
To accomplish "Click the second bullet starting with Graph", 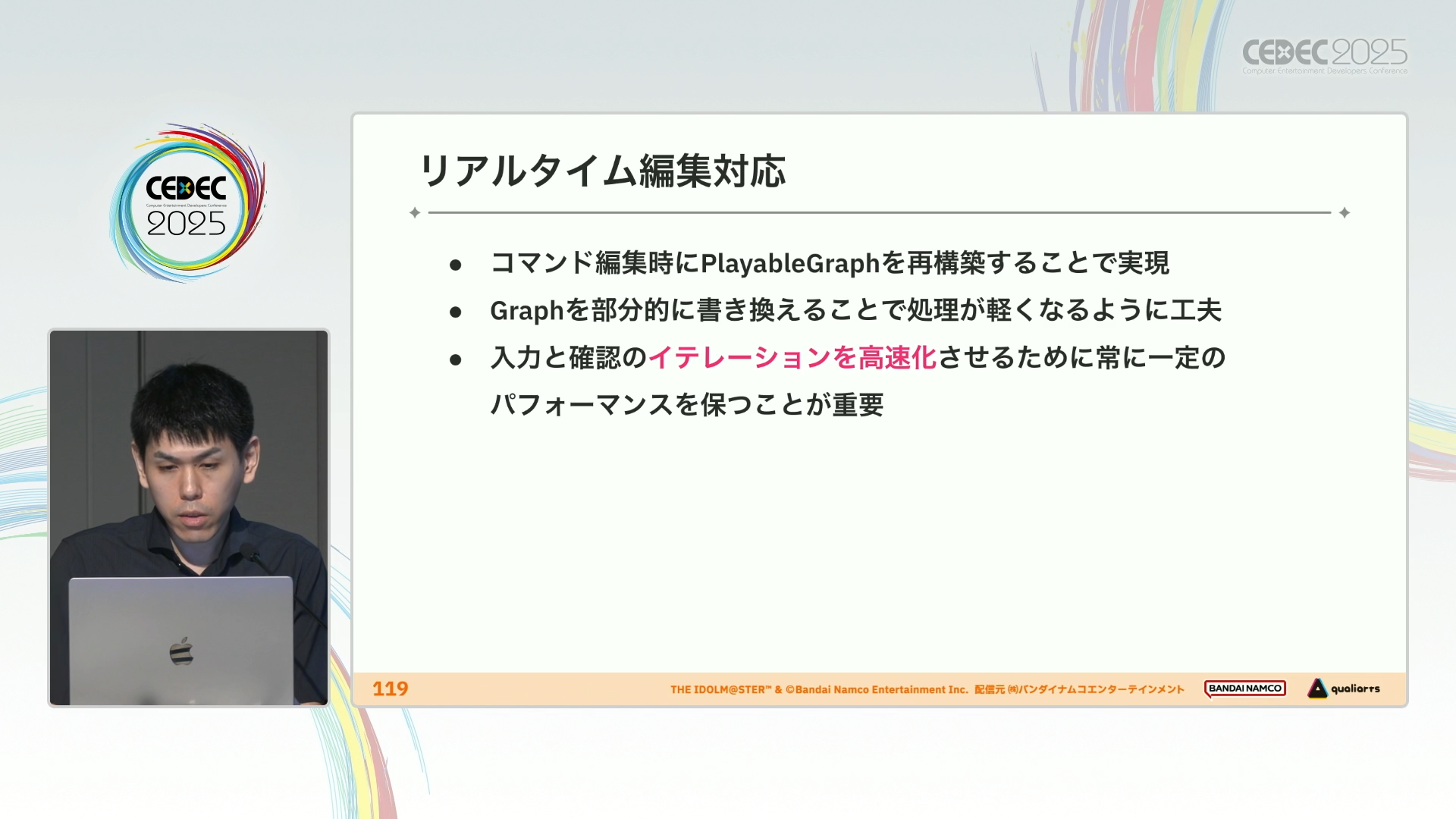I will (x=855, y=311).
